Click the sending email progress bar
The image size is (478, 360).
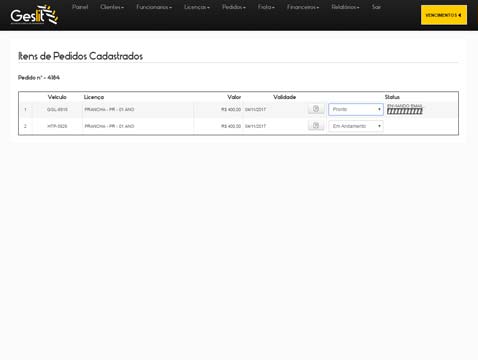[405, 111]
